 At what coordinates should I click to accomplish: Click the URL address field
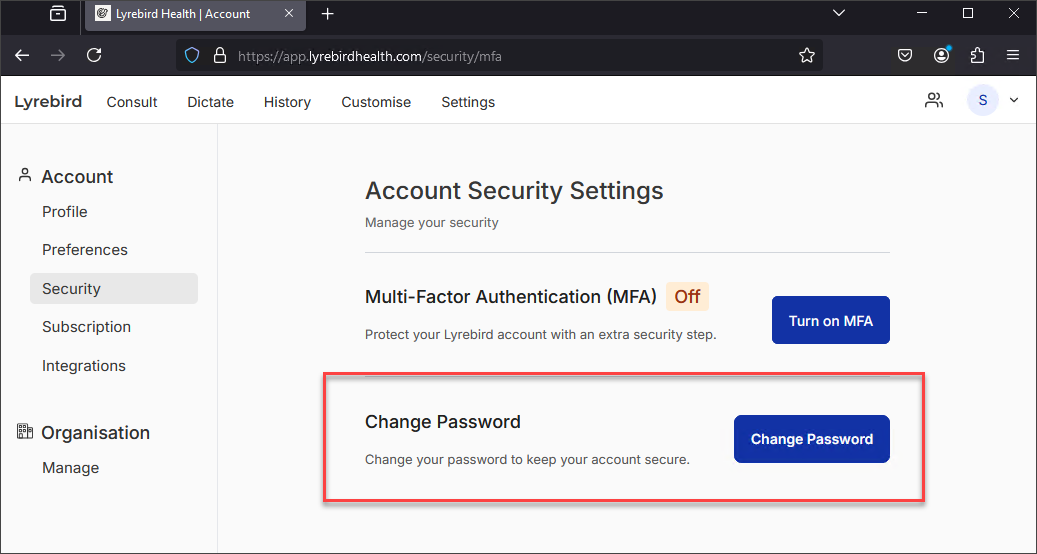pos(501,56)
